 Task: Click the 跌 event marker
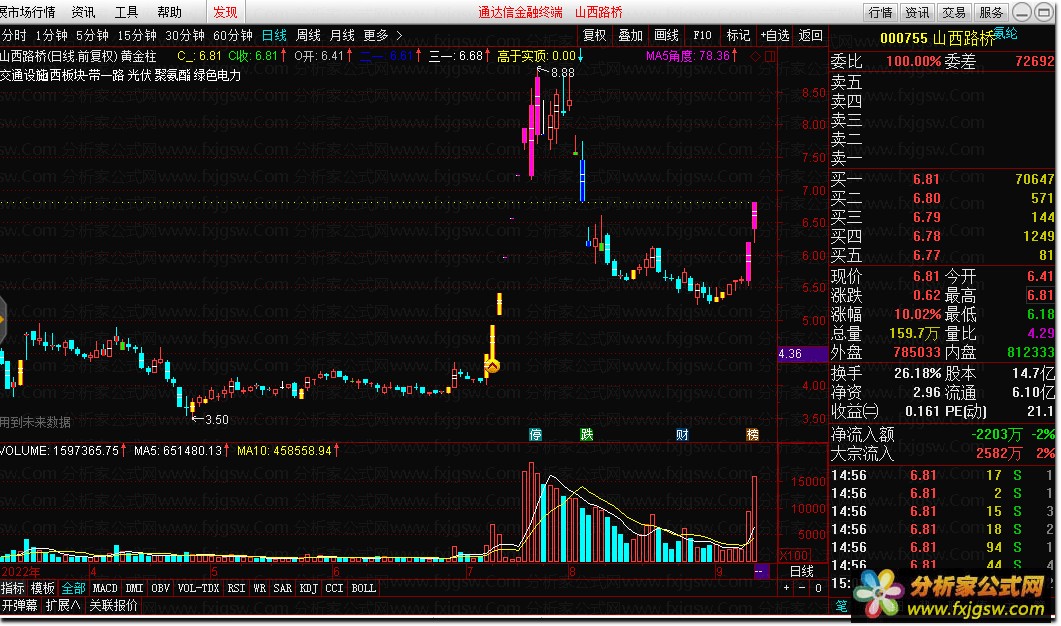[x=587, y=434]
